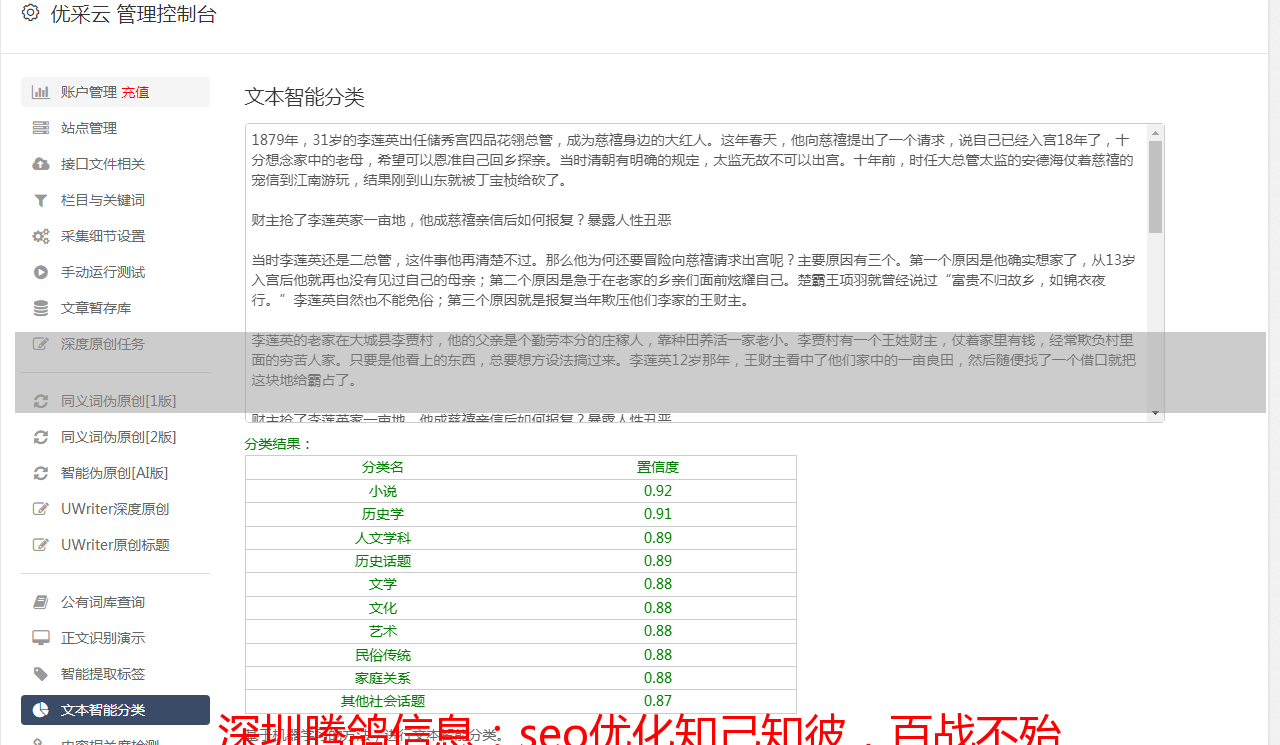The width and height of the screenshot is (1280, 745).
Task: Click the refresh icon for 同义词伪原创[2版]
Action: (41, 437)
